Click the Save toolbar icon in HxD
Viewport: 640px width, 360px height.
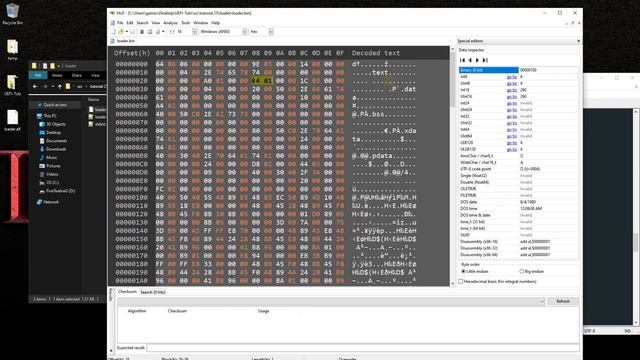[133, 31]
